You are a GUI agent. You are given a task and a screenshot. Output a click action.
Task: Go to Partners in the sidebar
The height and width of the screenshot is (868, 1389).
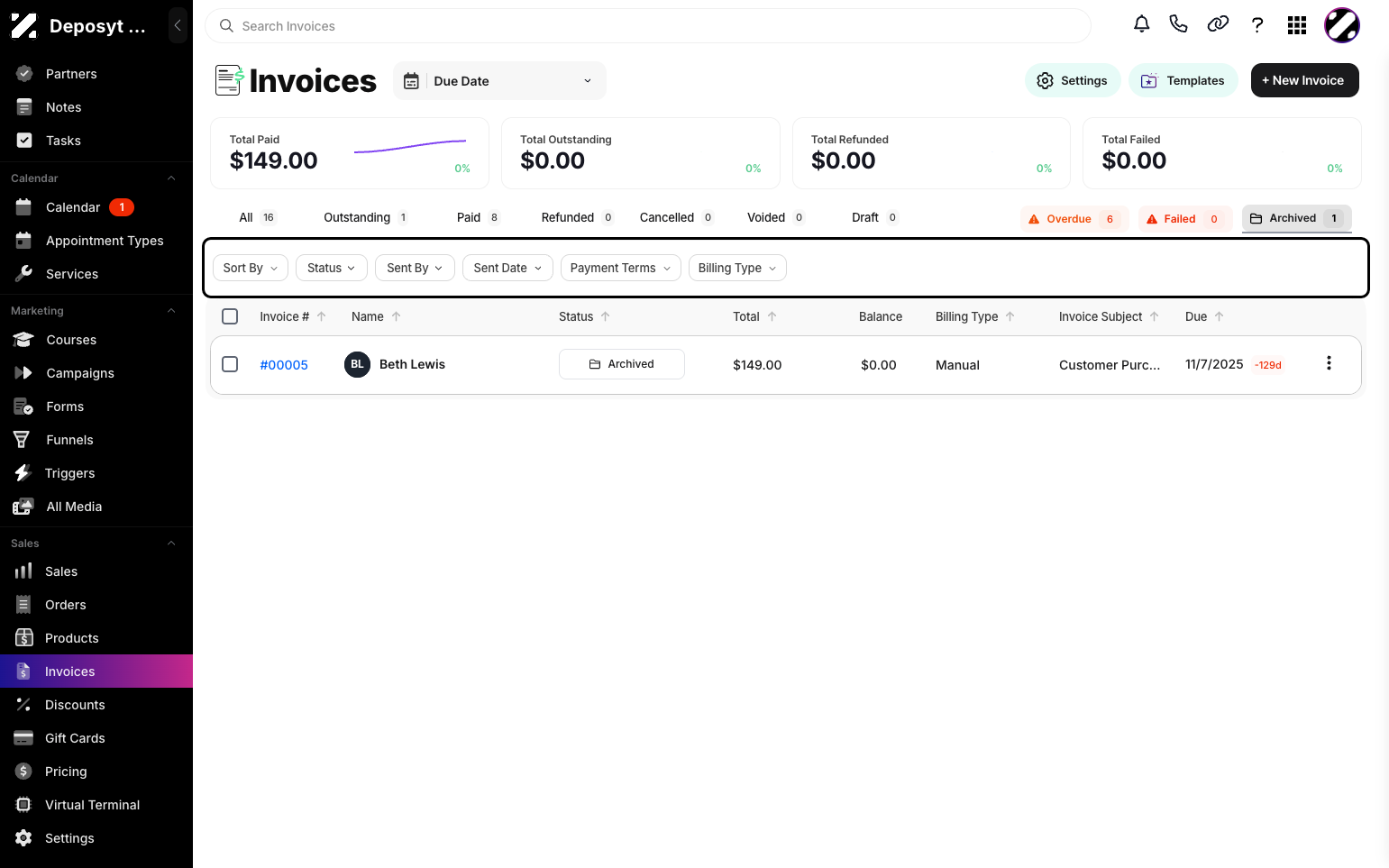coord(96,74)
